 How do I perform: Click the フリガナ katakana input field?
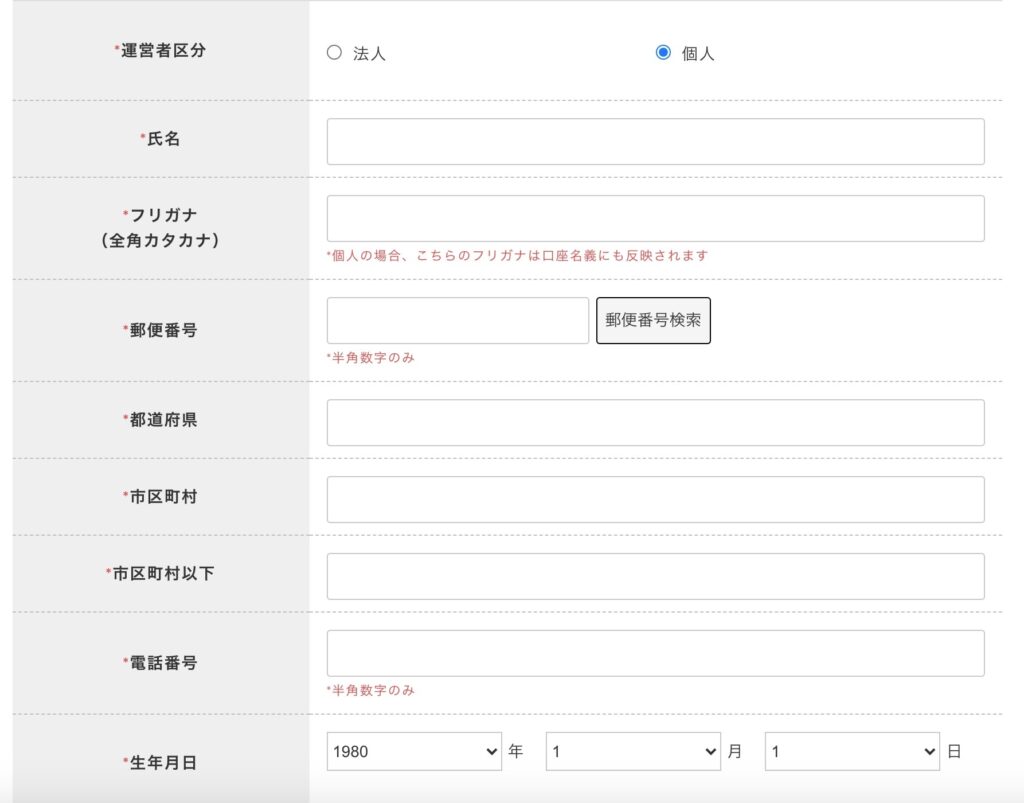[x=655, y=218]
